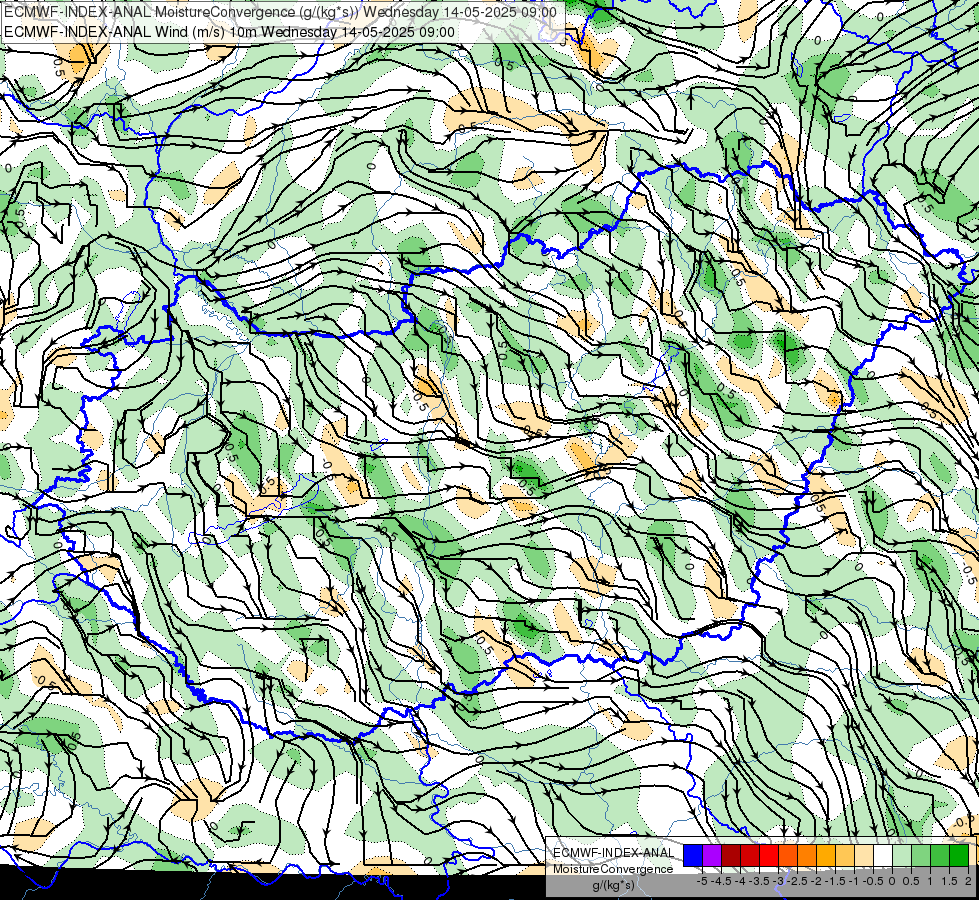Click the bright red legend swatch left of -3

click(x=769, y=855)
